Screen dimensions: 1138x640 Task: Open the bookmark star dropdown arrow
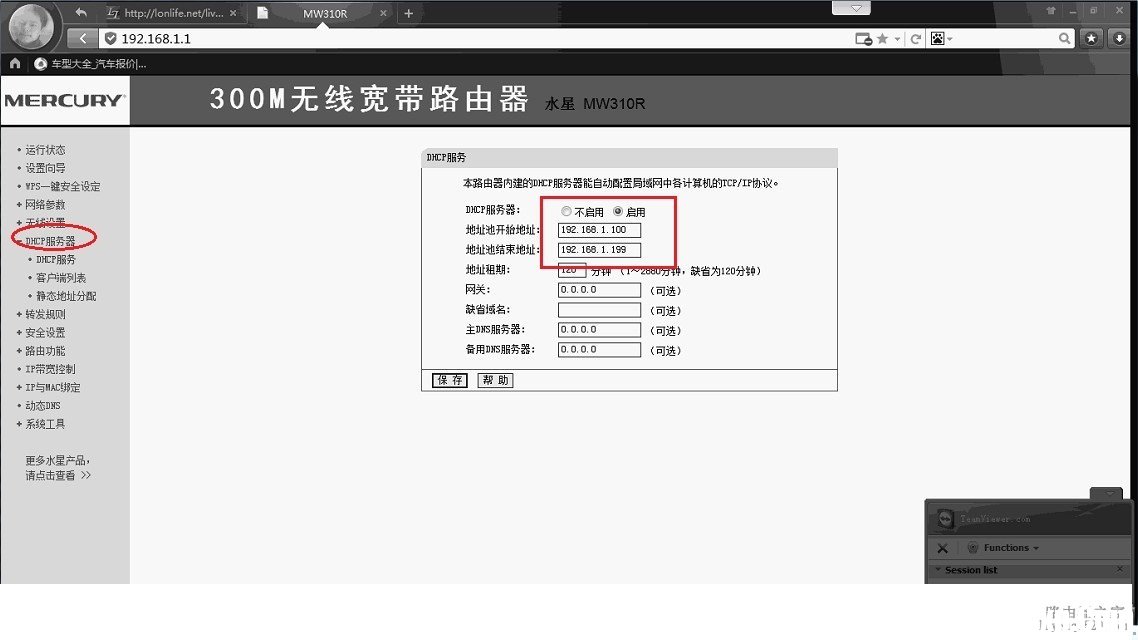pos(897,39)
